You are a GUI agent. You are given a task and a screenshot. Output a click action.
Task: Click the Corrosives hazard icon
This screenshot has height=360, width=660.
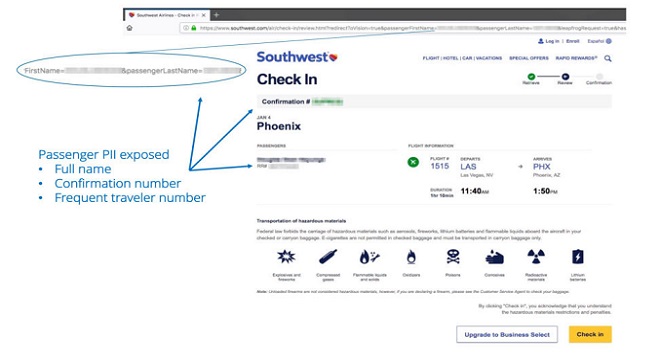click(x=495, y=257)
